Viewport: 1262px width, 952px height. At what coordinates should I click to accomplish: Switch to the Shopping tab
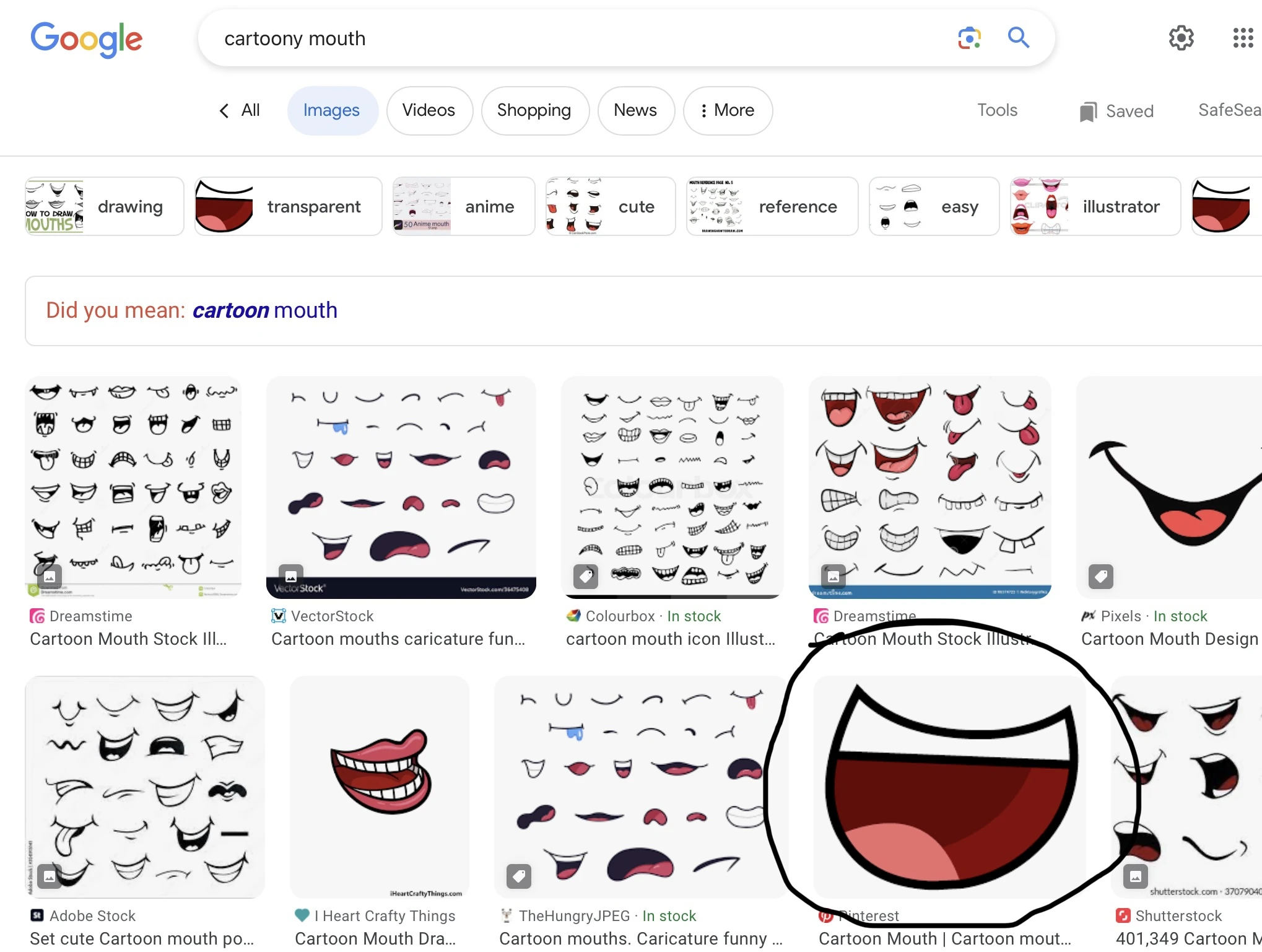tap(534, 110)
